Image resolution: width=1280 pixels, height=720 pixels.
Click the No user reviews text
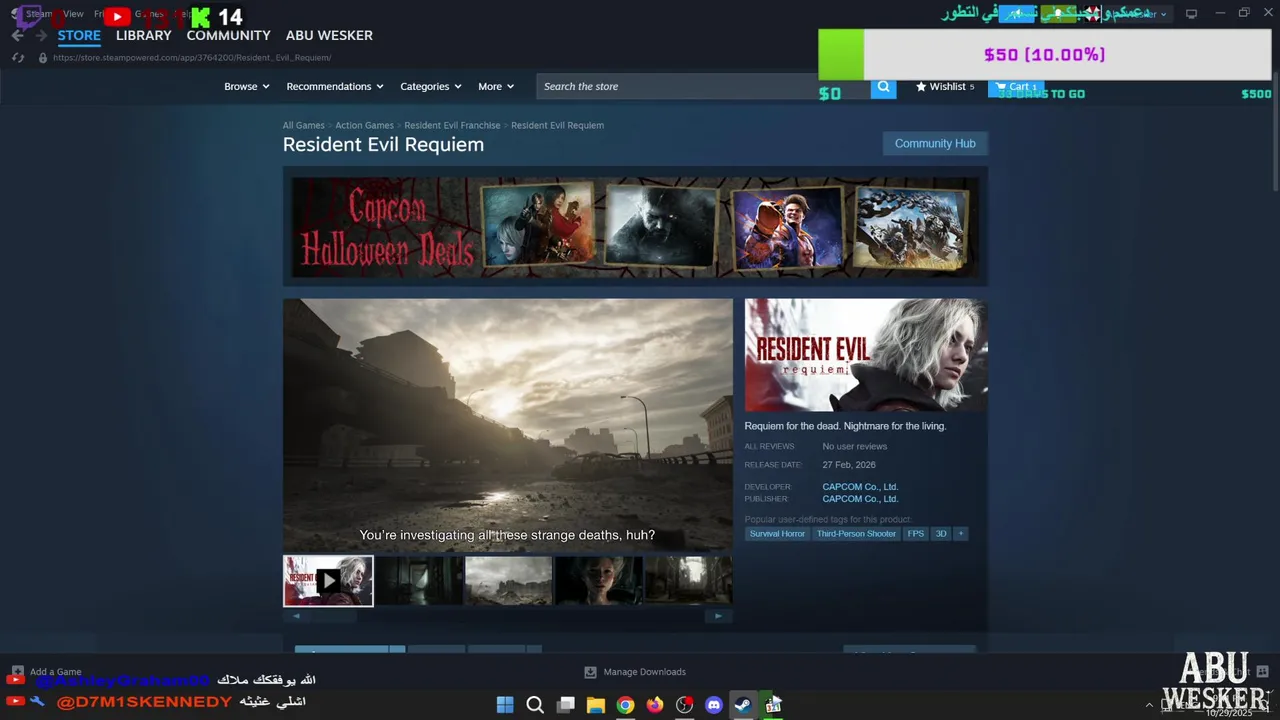pyautogui.click(x=855, y=447)
